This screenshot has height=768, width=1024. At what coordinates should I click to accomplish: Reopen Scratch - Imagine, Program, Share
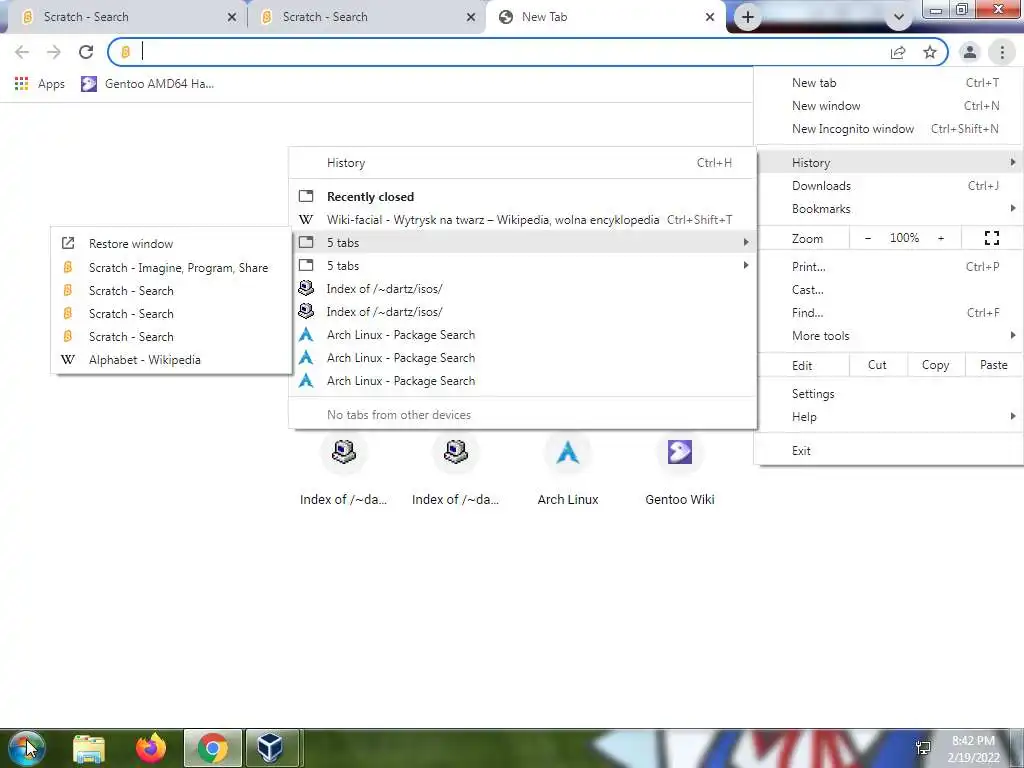click(171, 268)
